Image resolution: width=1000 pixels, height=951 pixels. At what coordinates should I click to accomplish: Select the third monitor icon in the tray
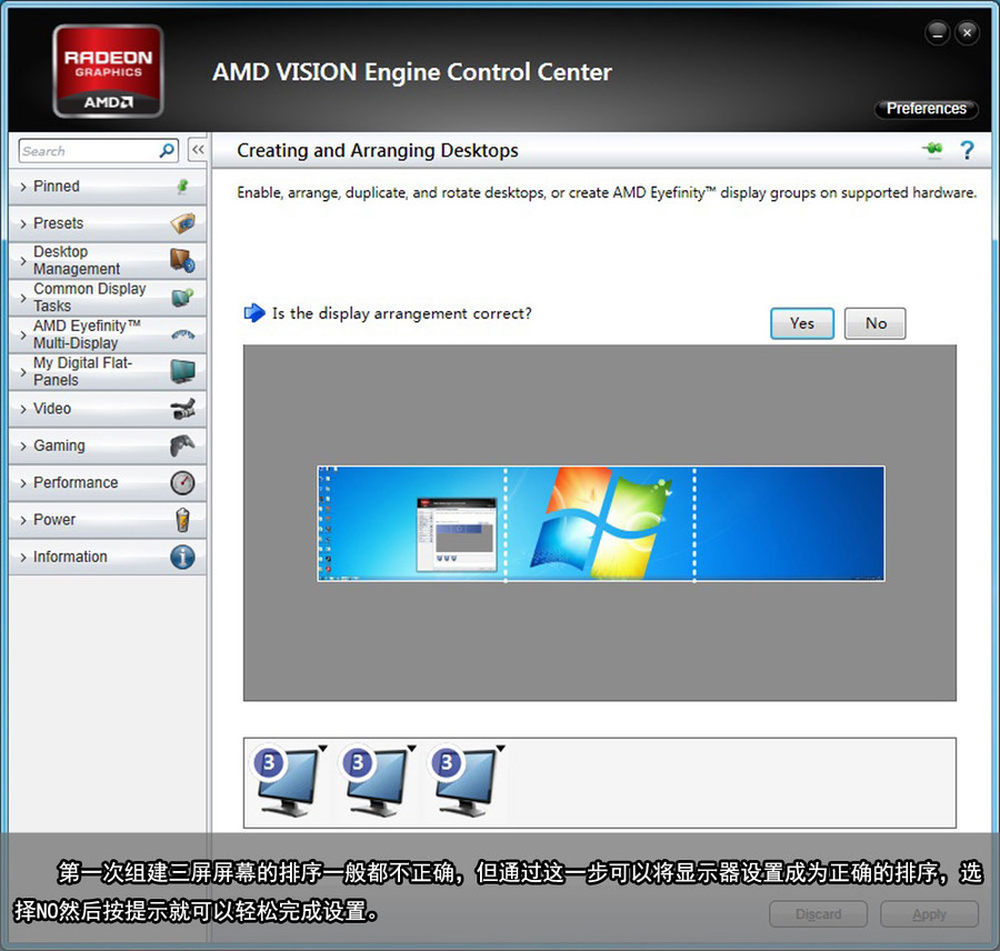(464, 781)
